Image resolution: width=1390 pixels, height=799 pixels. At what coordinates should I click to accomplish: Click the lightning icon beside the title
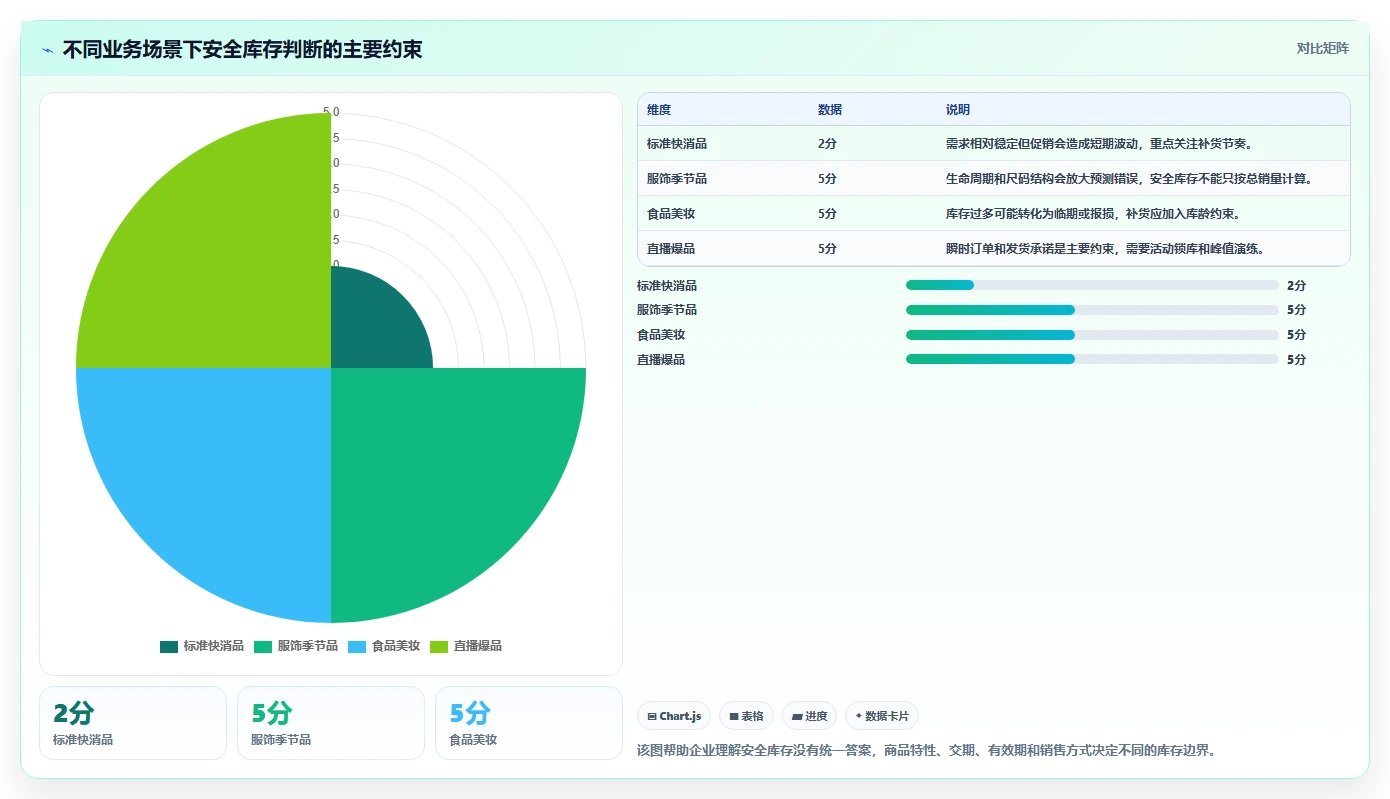pos(48,50)
